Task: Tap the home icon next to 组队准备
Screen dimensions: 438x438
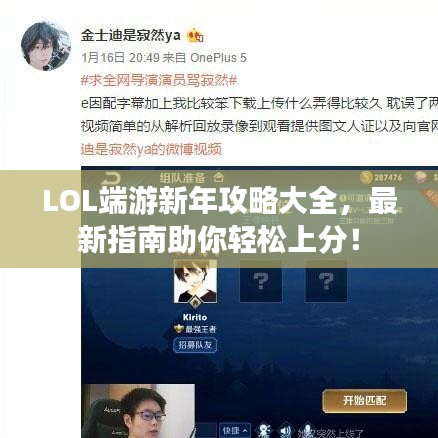Action: tap(219, 177)
